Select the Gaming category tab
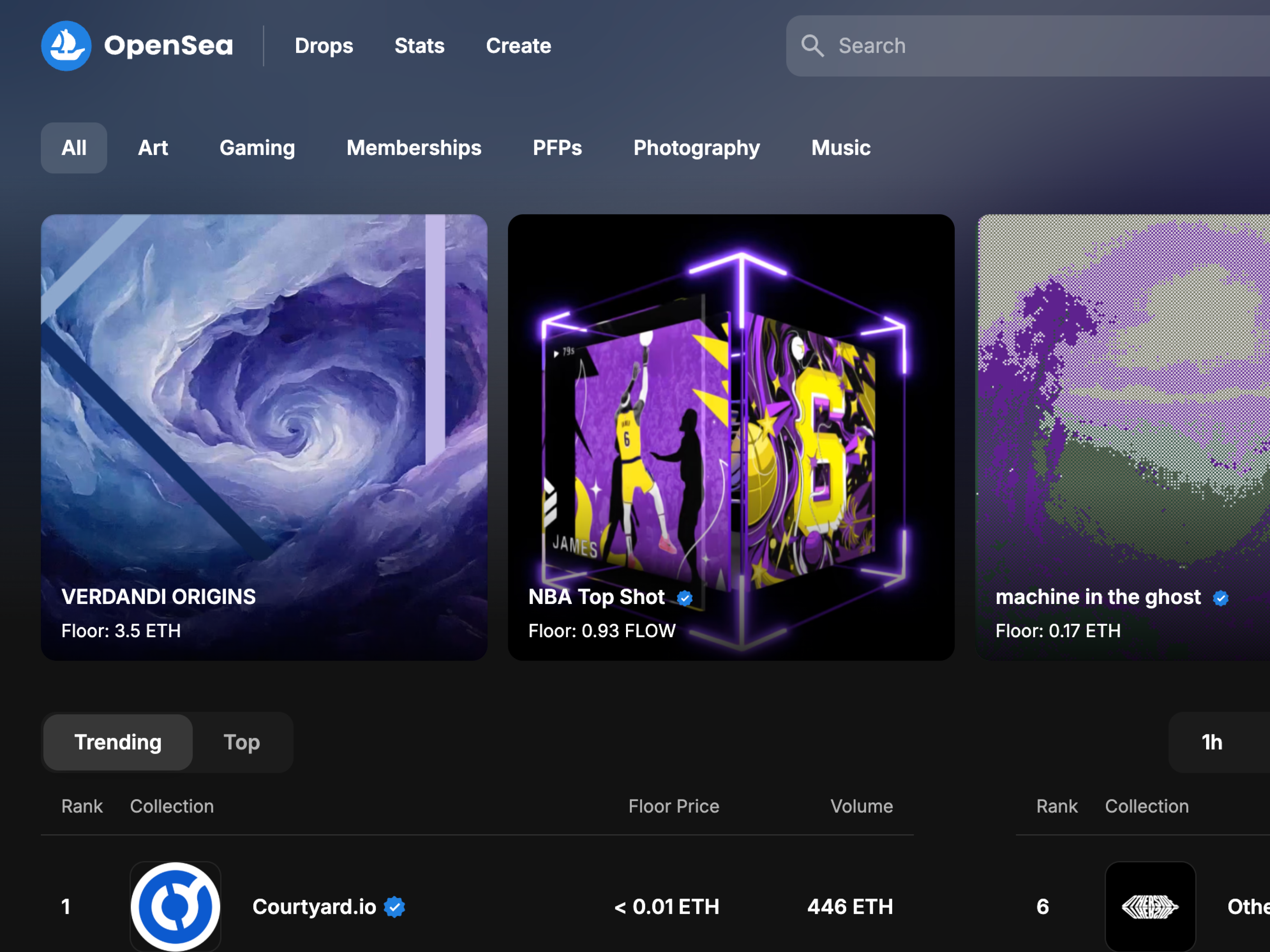 coord(257,148)
